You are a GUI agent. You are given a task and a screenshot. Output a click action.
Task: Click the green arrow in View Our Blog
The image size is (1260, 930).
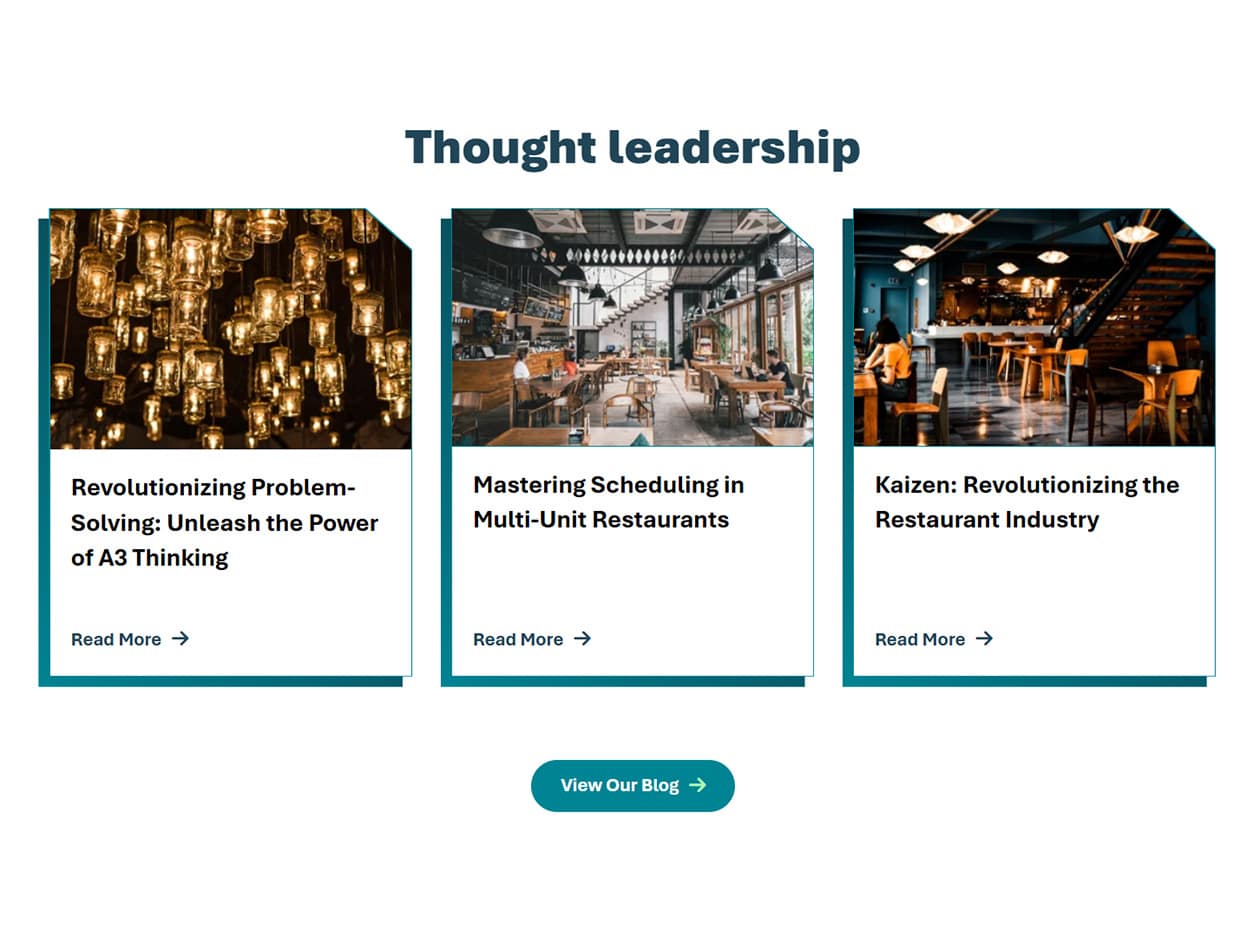click(698, 786)
